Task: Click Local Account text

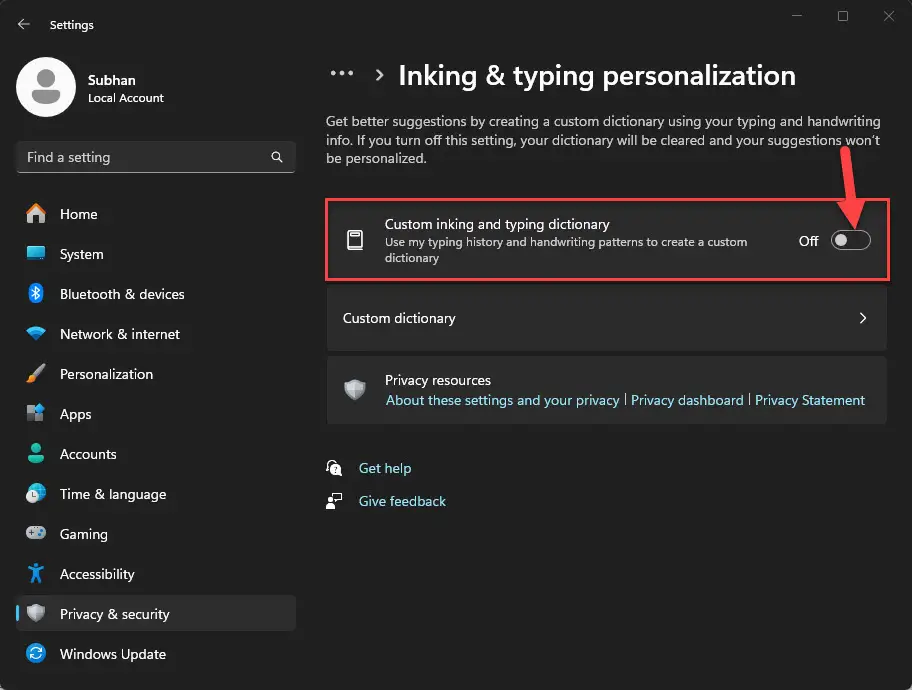Action: [x=126, y=98]
